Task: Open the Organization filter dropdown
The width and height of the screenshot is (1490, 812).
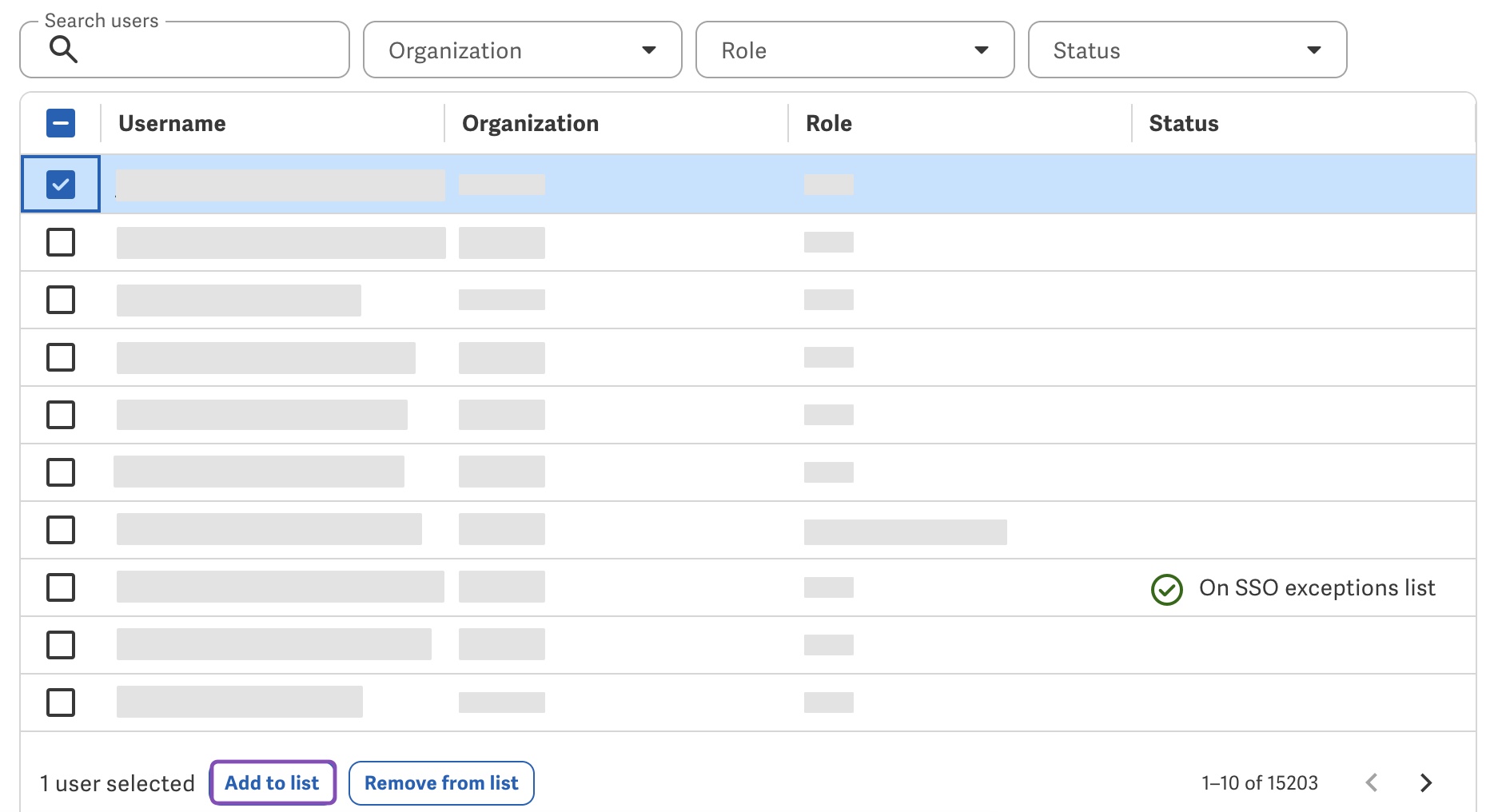Action: click(523, 50)
